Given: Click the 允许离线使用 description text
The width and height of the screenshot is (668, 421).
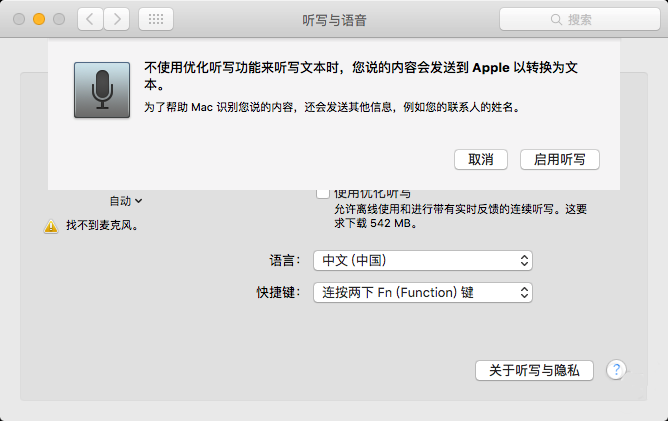Looking at the screenshot, I should pos(461,216).
